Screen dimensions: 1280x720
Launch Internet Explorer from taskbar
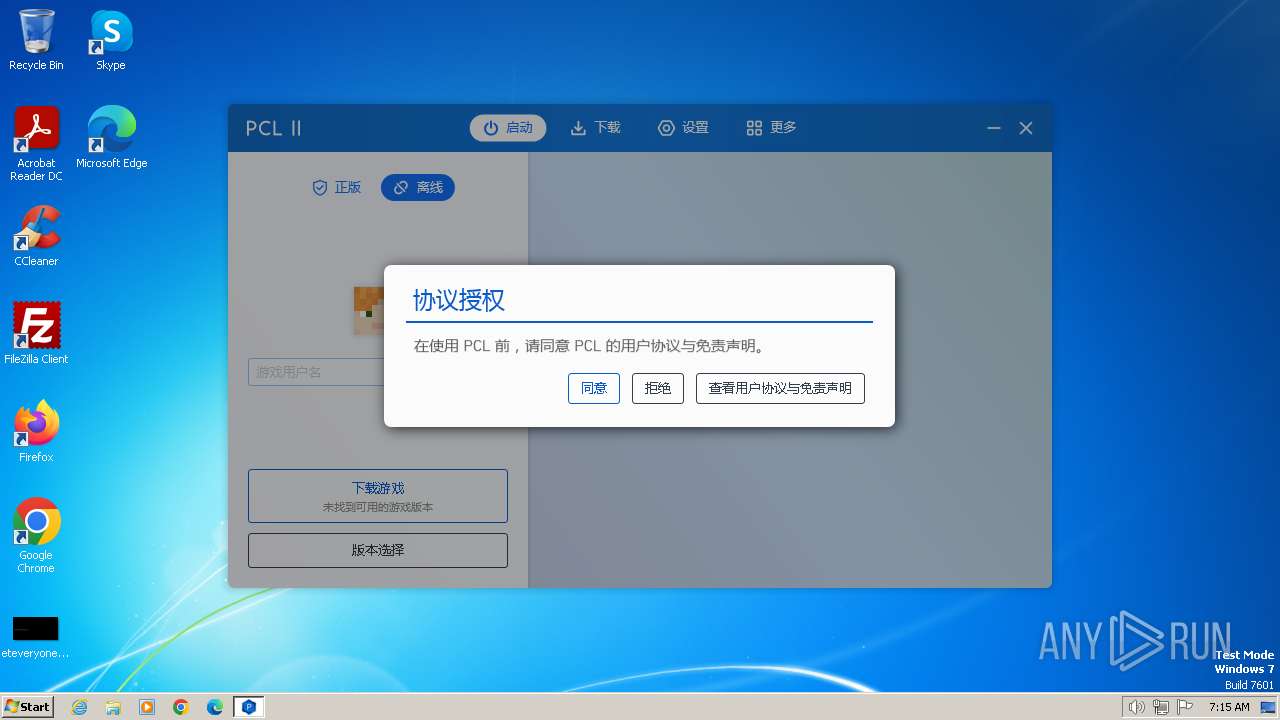click(79, 707)
